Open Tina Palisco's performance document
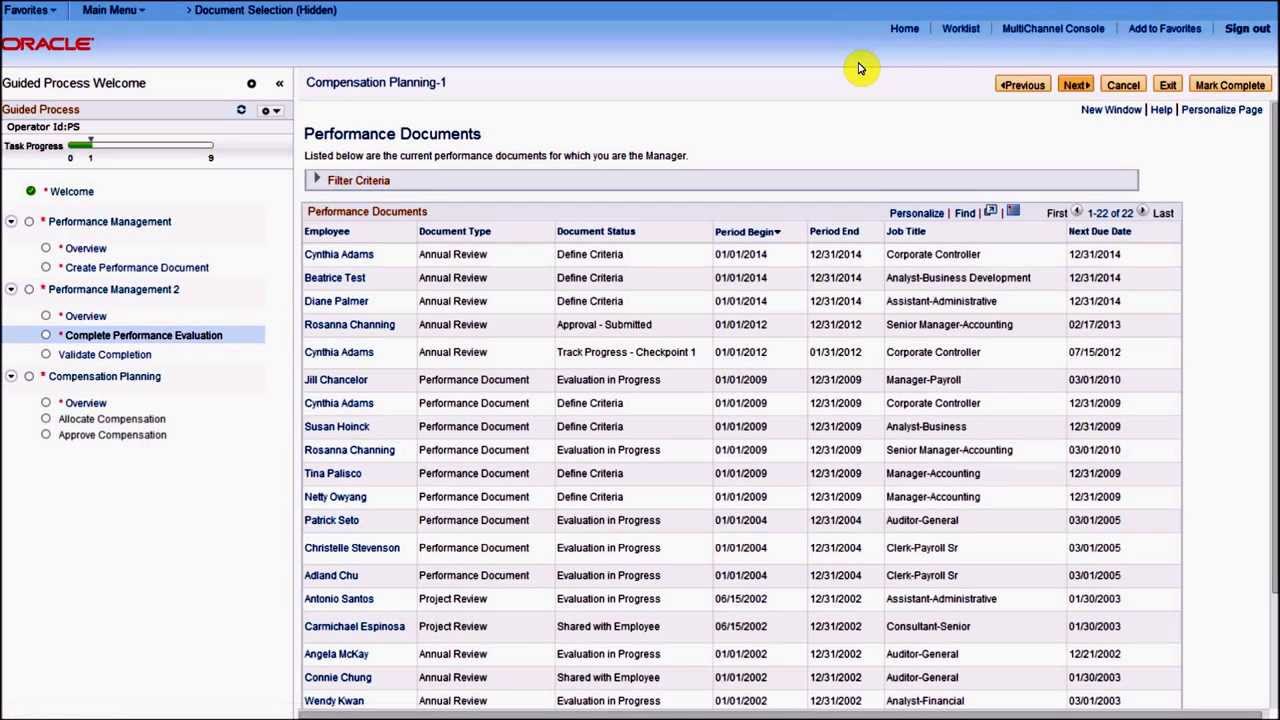The width and height of the screenshot is (1280, 720). click(333, 474)
